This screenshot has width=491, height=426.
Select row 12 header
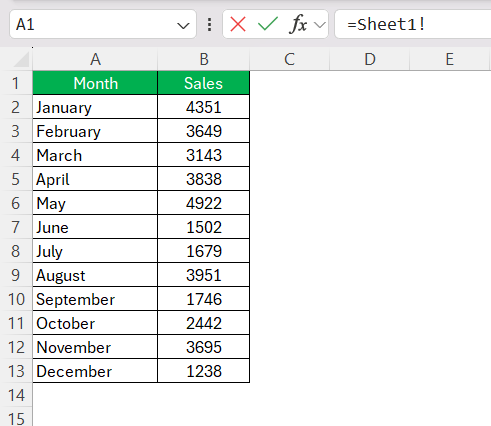pos(16,347)
